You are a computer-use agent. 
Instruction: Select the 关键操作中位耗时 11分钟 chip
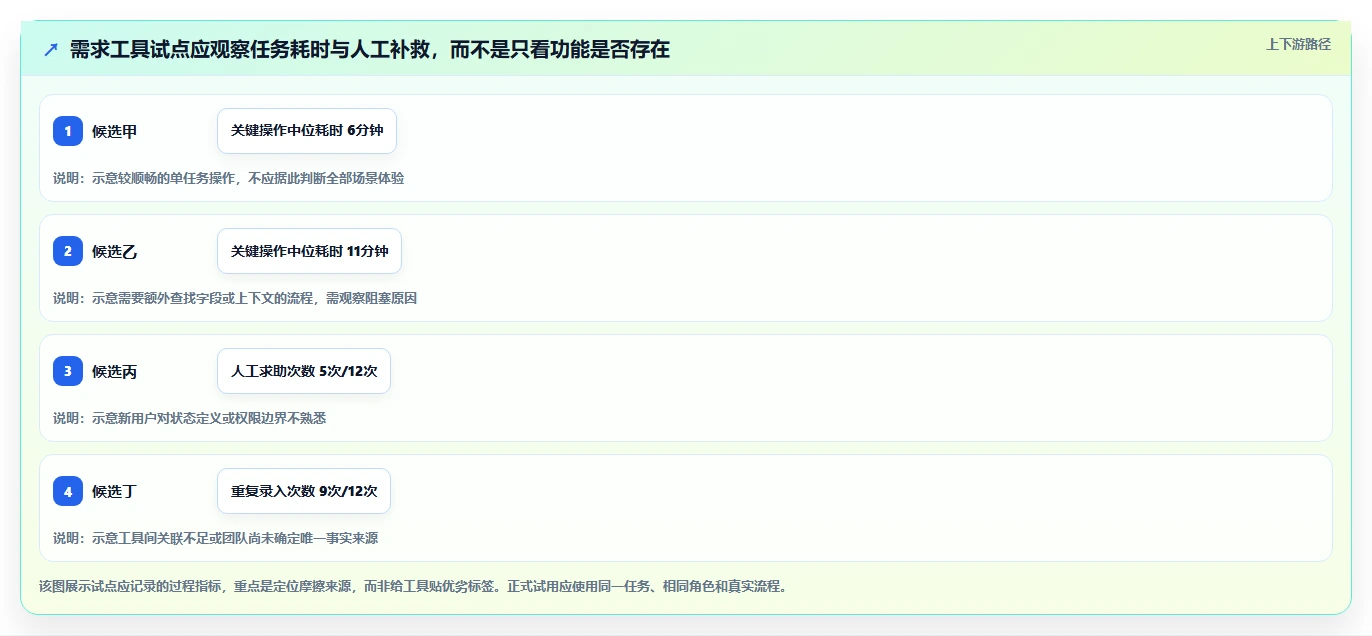coord(309,251)
